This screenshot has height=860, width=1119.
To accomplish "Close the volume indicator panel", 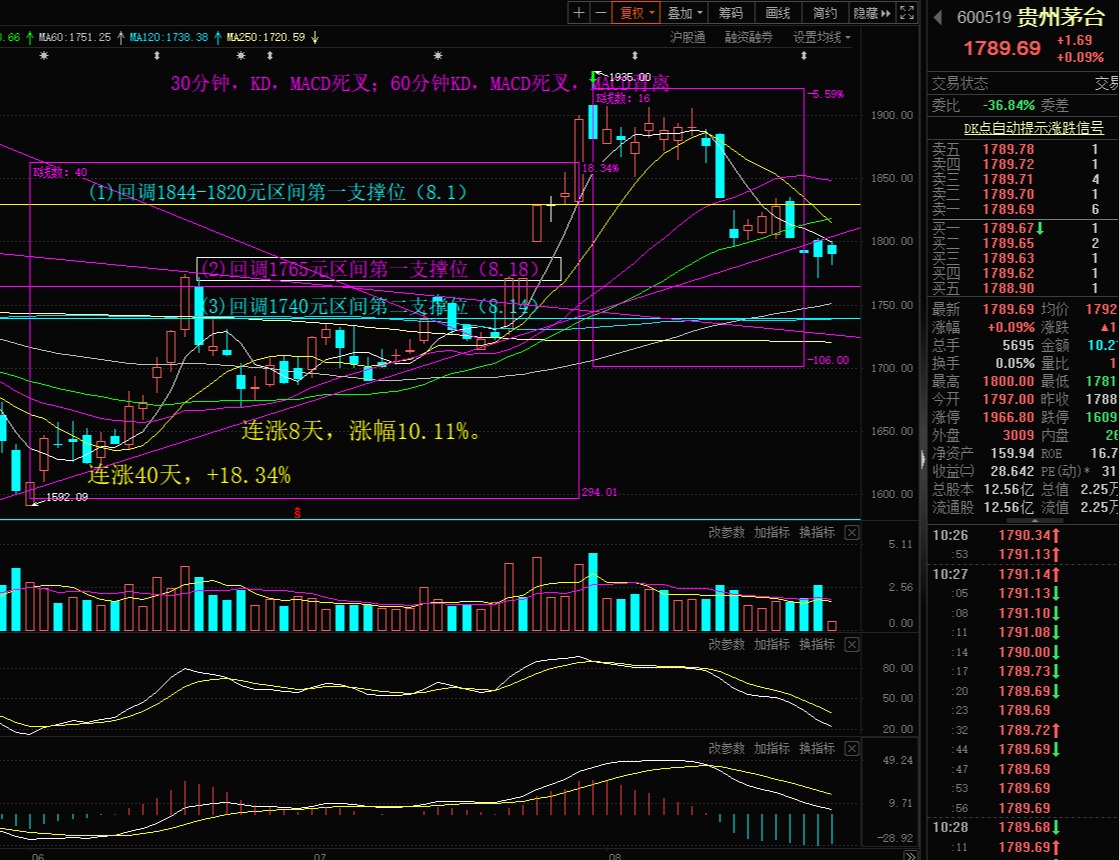I will pos(852,532).
